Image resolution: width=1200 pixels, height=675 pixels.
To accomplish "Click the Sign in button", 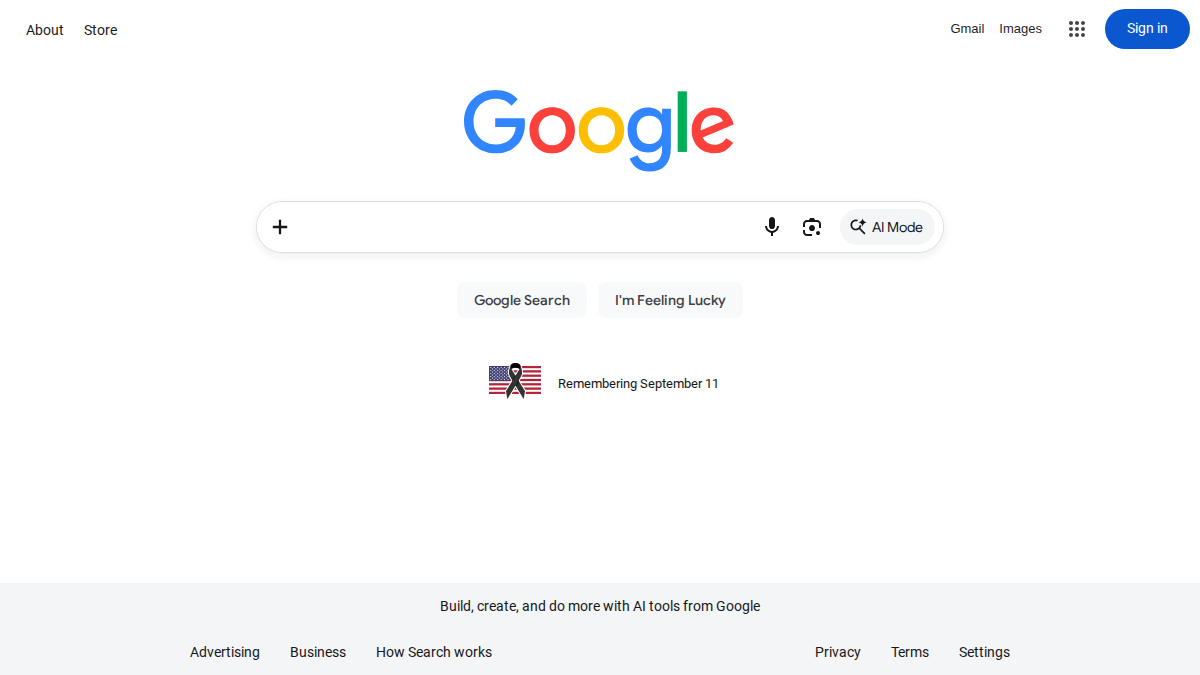I will click(x=1147, y=29).
